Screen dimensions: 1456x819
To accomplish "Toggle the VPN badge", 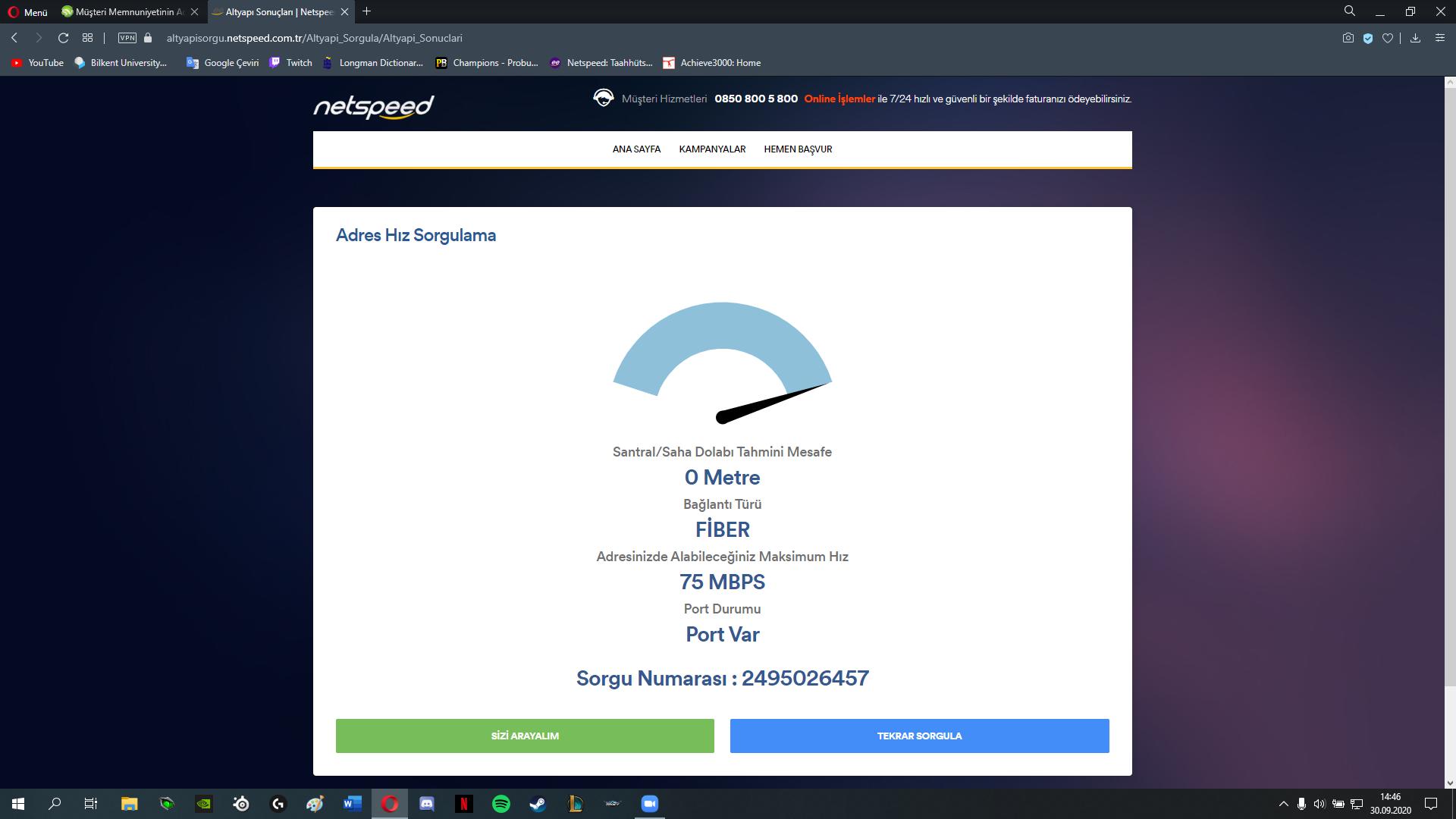I will click(x=127, y=38).
